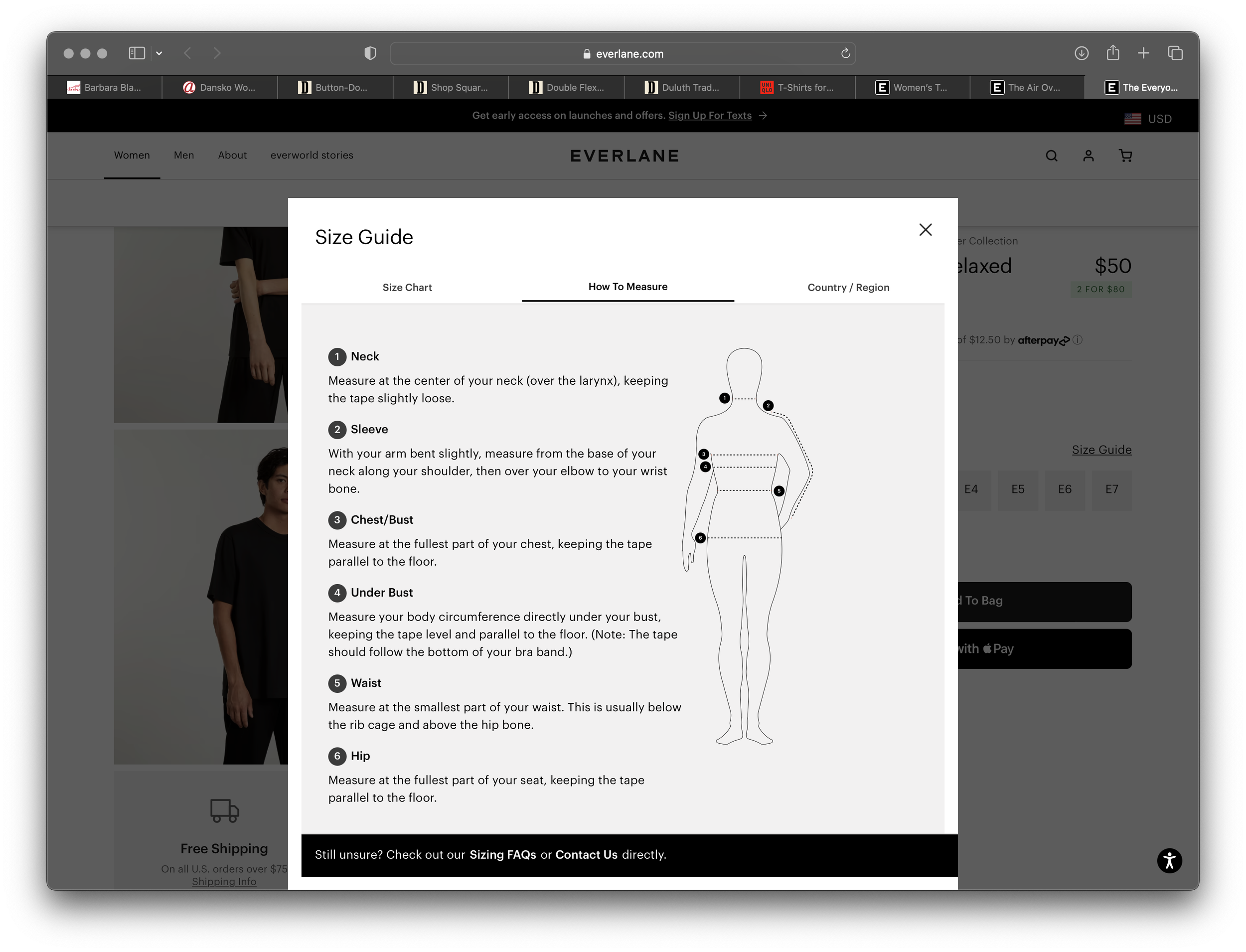This screenshot has width=1246, height=952.
Task: Open the shopping cart icon
Action: (x=1125, y=156)
